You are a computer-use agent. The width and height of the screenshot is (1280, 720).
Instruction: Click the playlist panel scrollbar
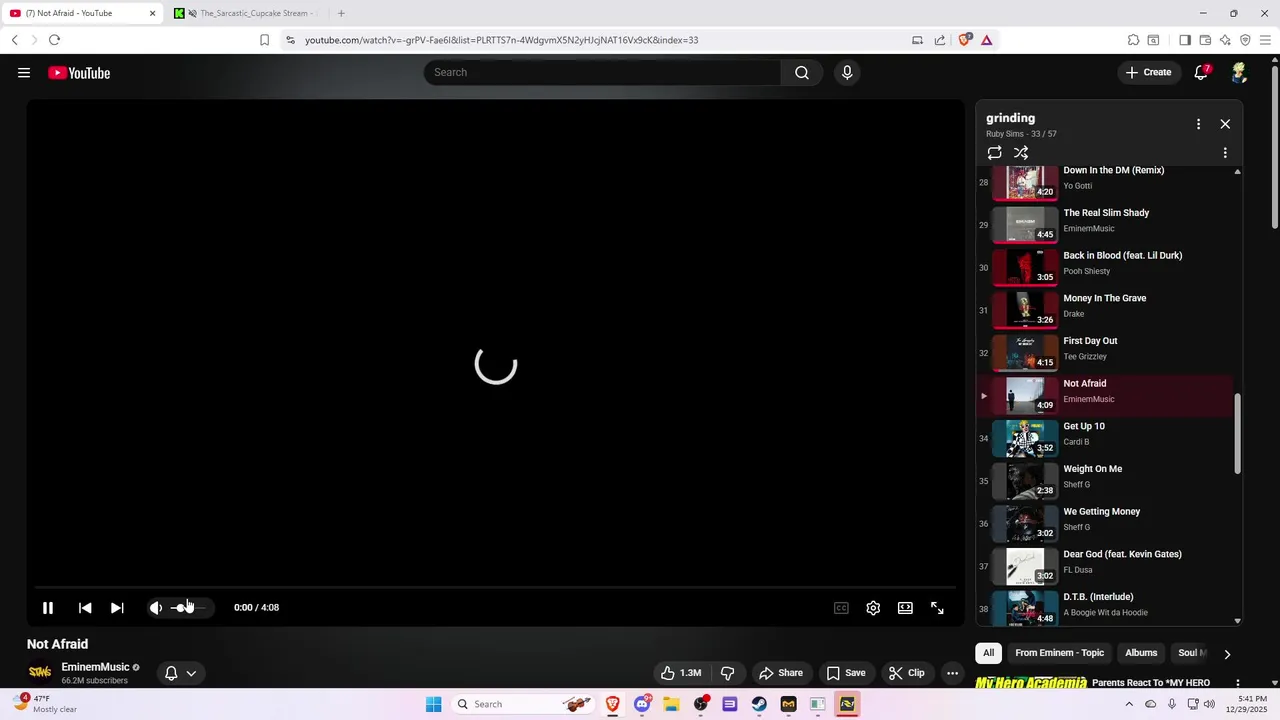tap(1237, 433)
